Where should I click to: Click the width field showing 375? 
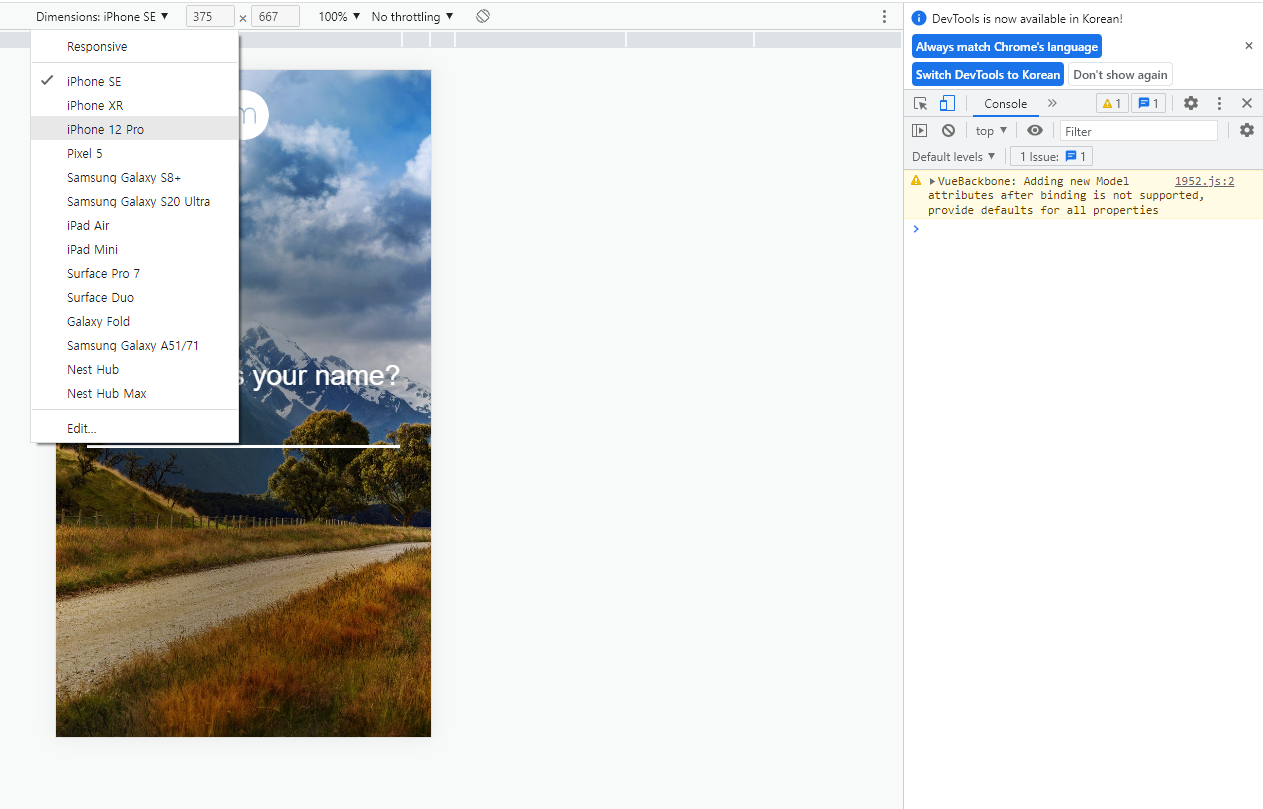click(x=210, y=17)
